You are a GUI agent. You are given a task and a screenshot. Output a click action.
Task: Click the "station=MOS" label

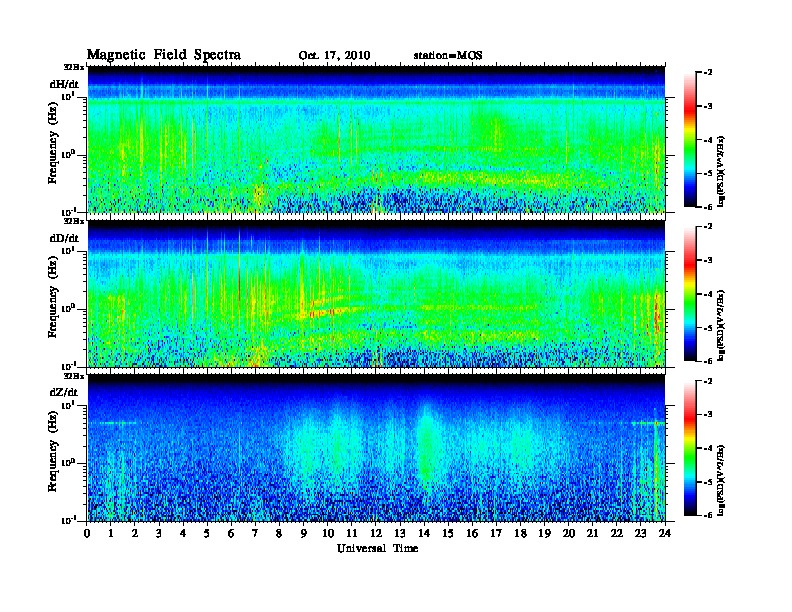pos(448,56)
